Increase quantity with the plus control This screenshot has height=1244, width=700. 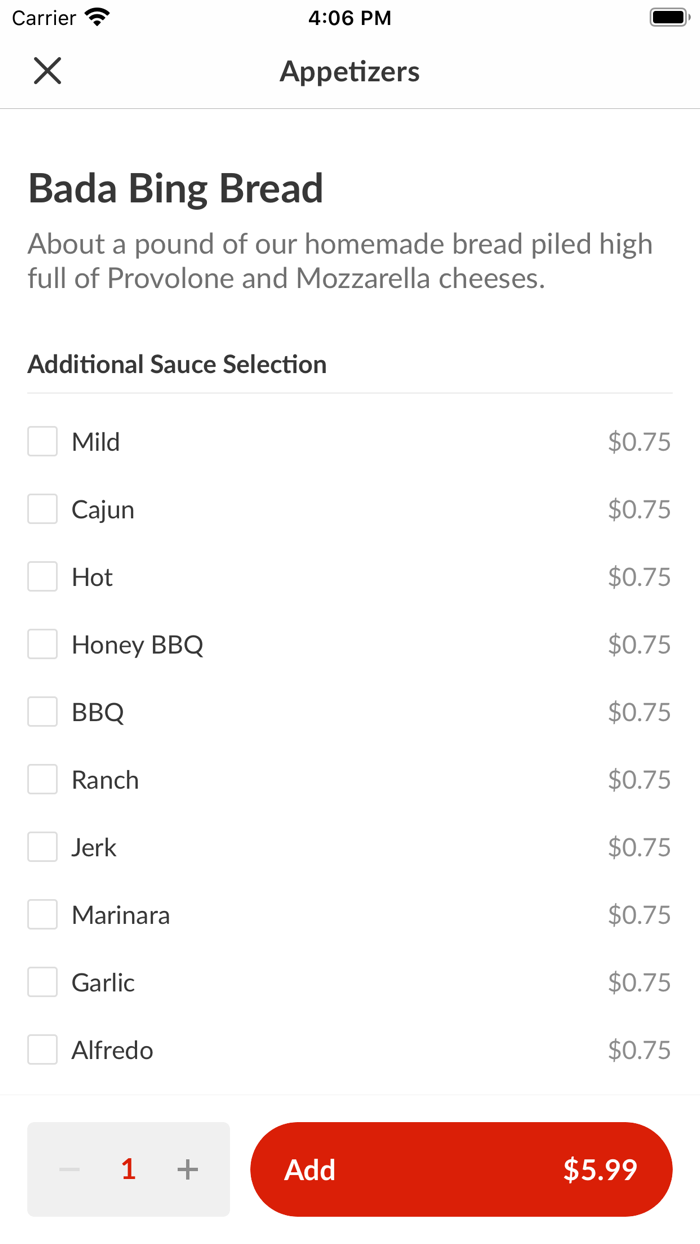pos(187,1169)
